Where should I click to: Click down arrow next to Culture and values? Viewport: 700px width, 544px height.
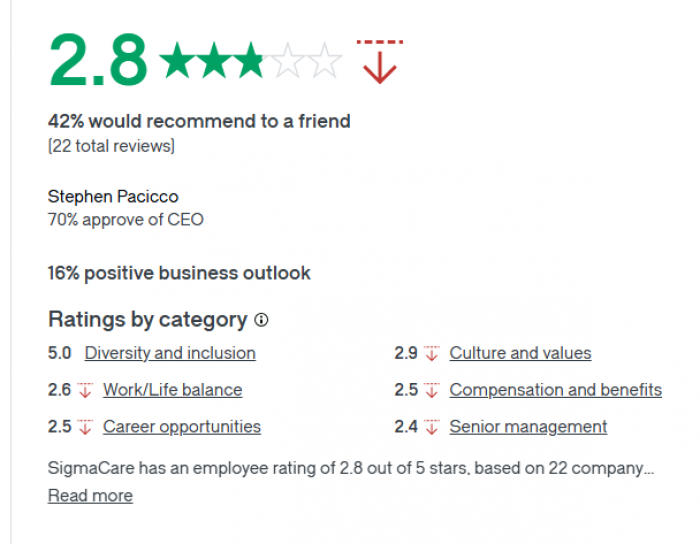pos(432,353)
